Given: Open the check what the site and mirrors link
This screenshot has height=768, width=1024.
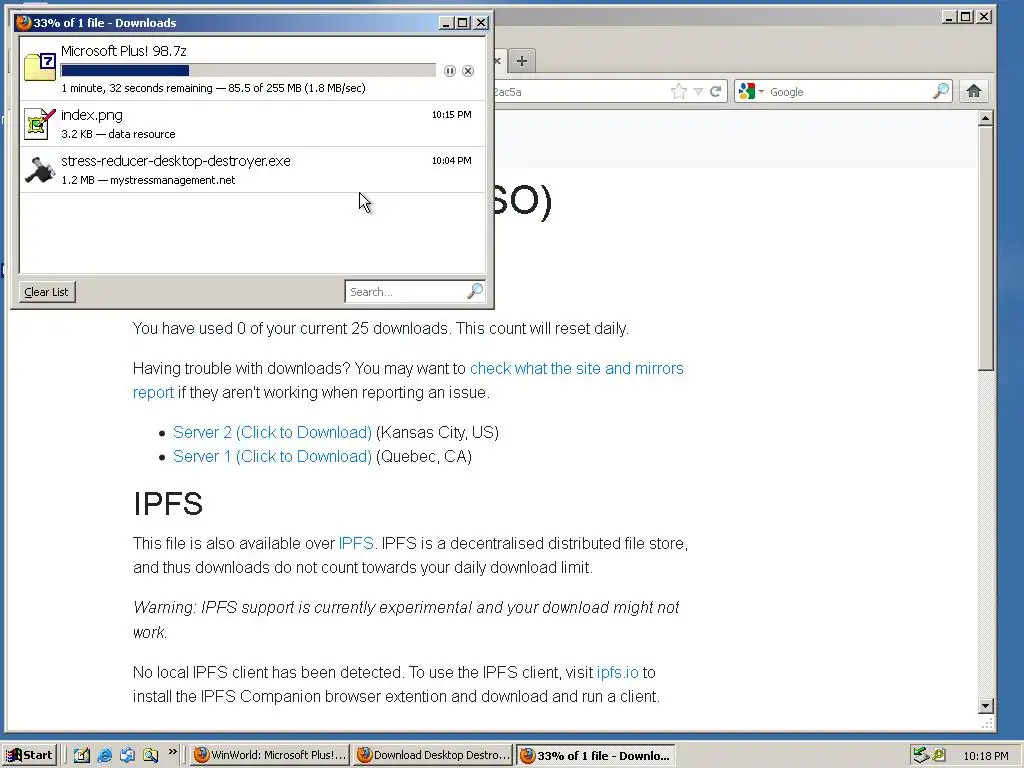Looking at the screenshot, I should point(577,368).
